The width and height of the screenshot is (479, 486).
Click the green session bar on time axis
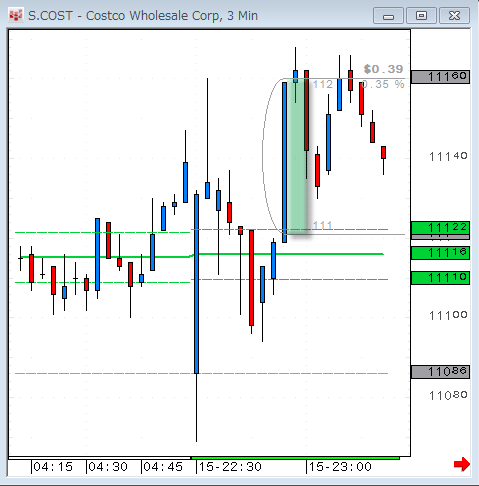point(295,458)
